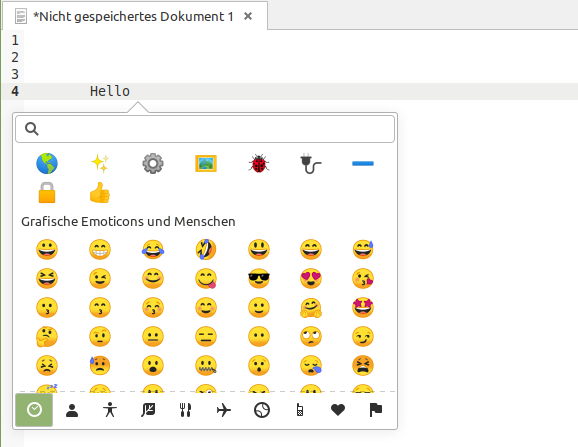This screenshot has width=578, height=447.
Task: Insert the framed picture emoji
Action: tap(206, 163)
